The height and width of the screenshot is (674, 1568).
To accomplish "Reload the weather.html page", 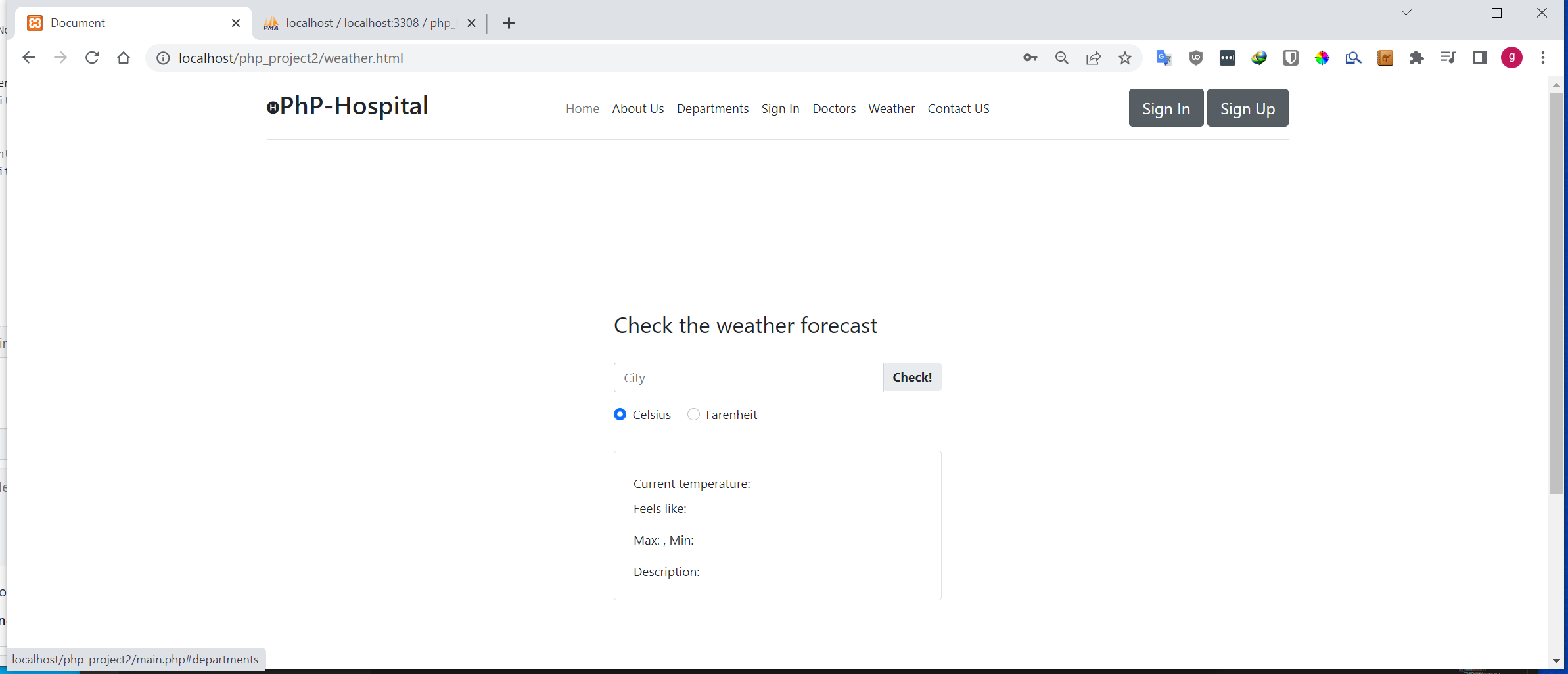I will [x=92, y=58].
